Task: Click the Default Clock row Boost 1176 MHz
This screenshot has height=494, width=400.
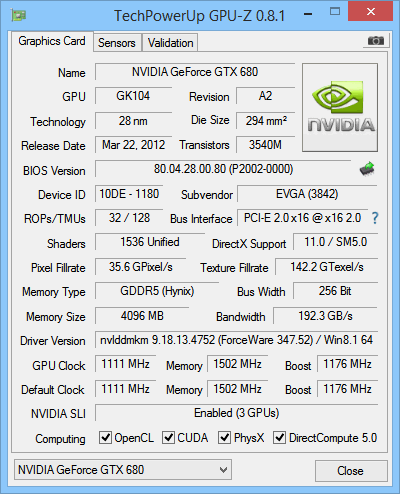Action: pos(347,389)
